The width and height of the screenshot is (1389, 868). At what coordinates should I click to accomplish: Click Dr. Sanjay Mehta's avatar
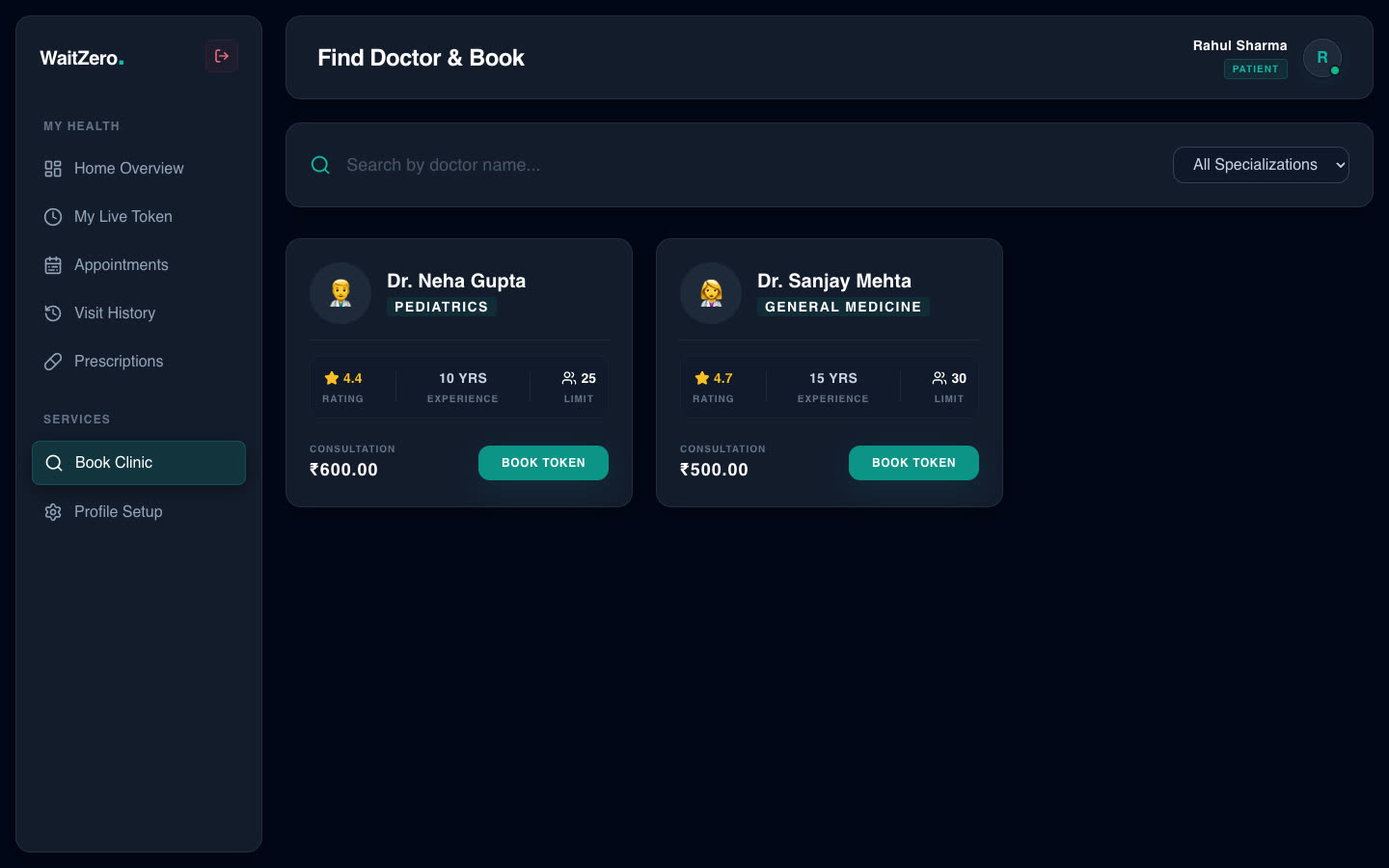[x=711, y=293]
